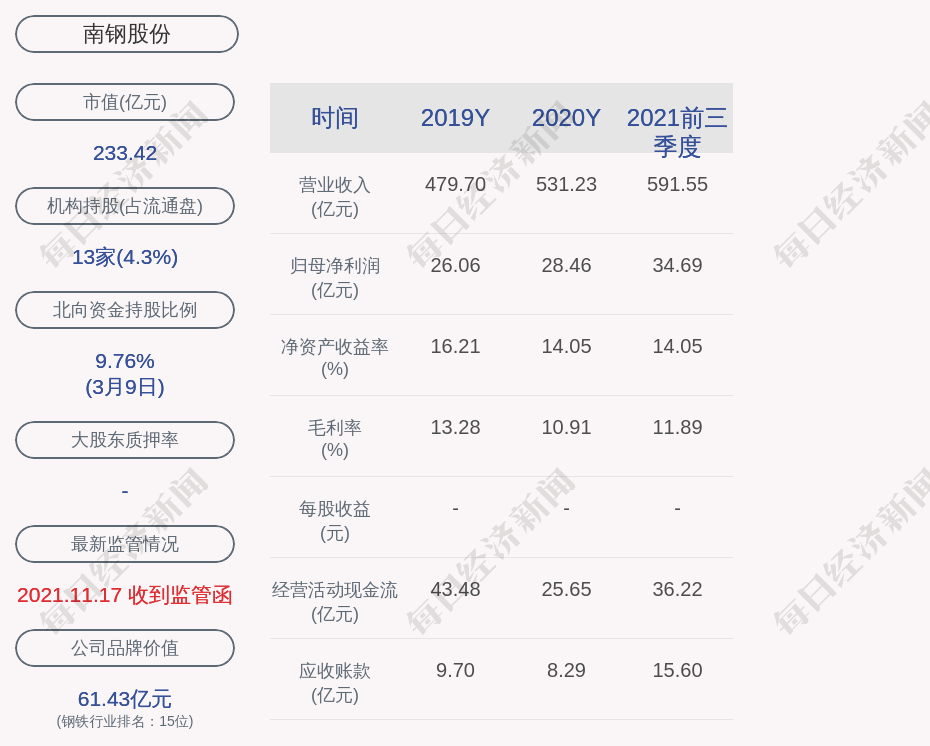The image size is (930, 746).
Task: Click the net profit value 28.46
Action: click(566, 265)
